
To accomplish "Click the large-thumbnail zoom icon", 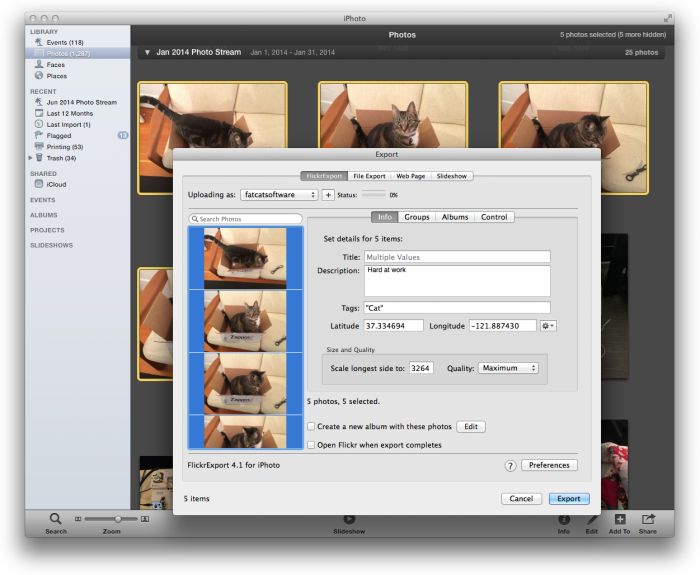I will click(x=145, y=519).
